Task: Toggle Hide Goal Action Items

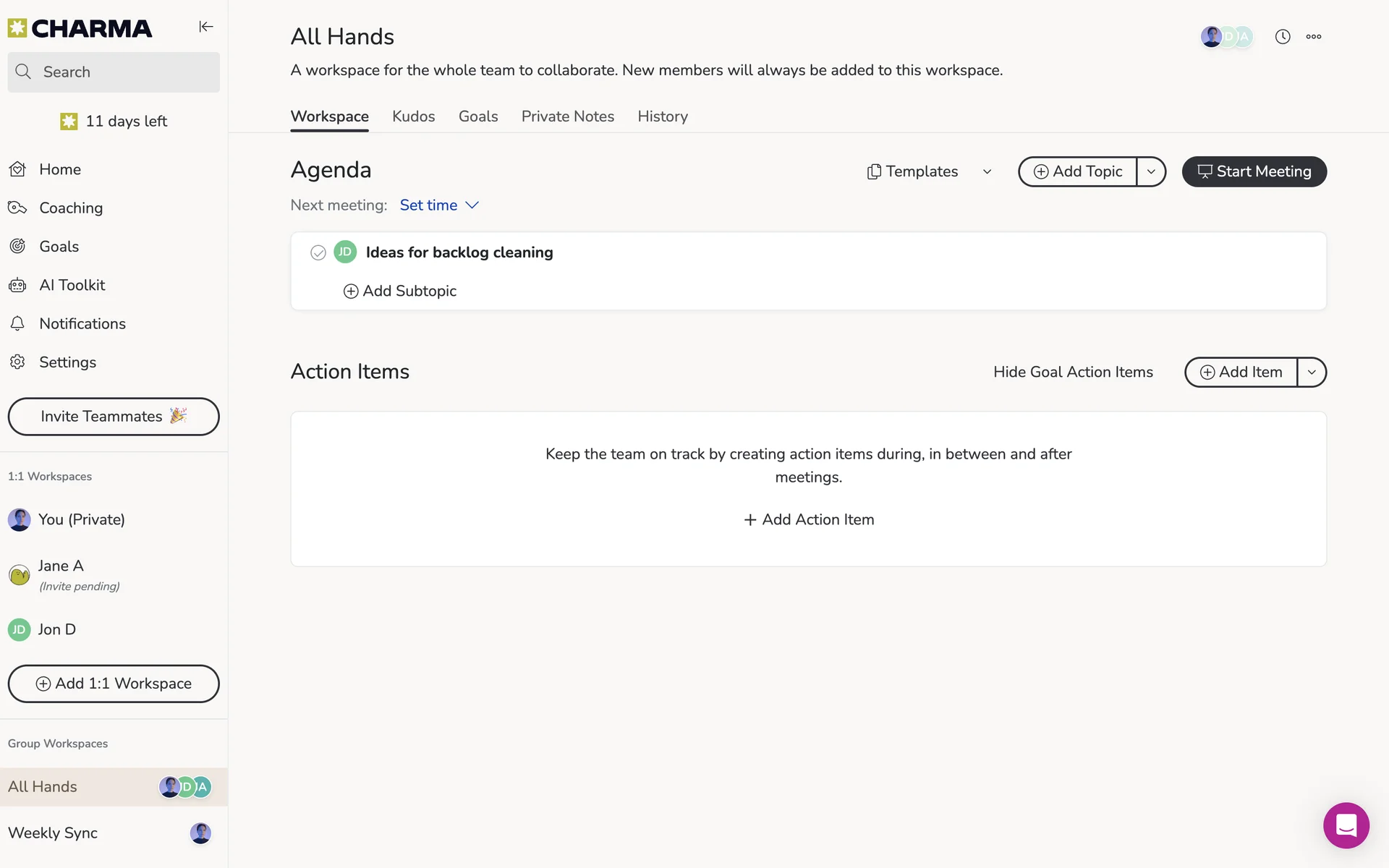Action: pos(1073,372)
